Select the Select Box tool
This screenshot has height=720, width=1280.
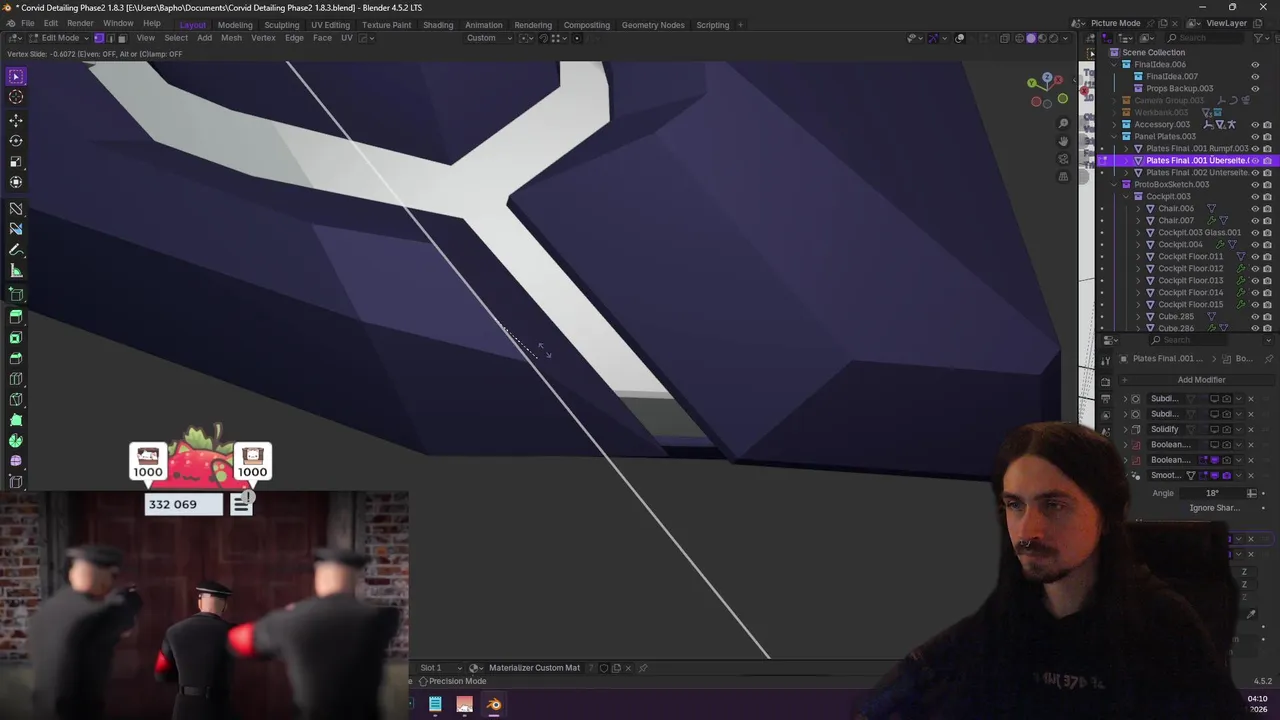click(16, 76)
